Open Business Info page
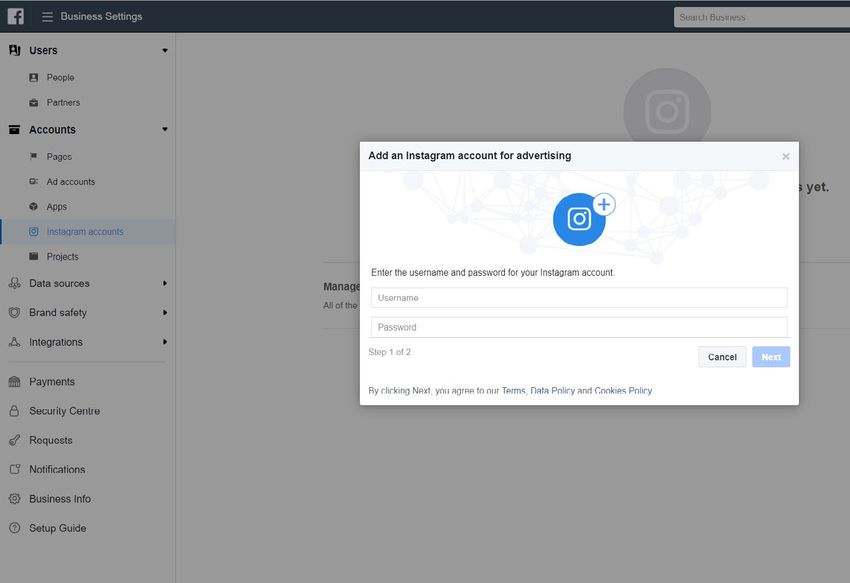850x583 pixels. click(60, 498)
